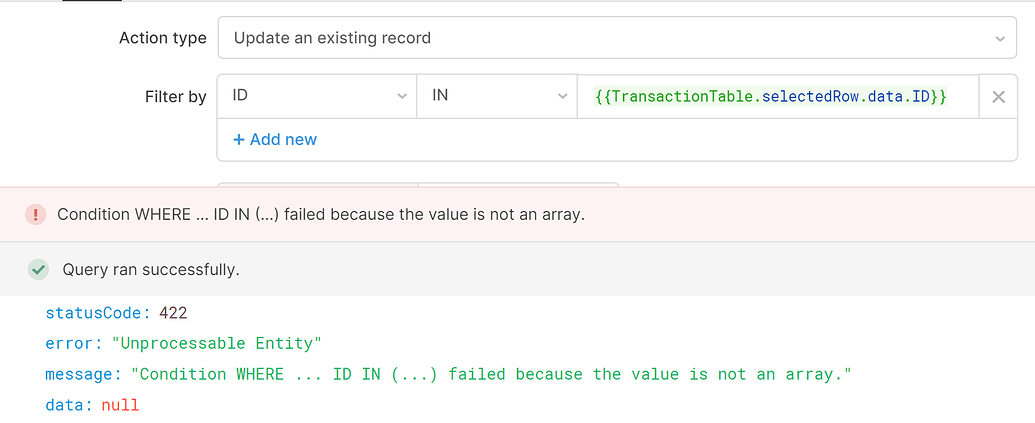Viewport: 1035px width, 423px height.
Task: Click the TransactionTable.selectedRow.data.ID value field
Action: click(770, 97)
